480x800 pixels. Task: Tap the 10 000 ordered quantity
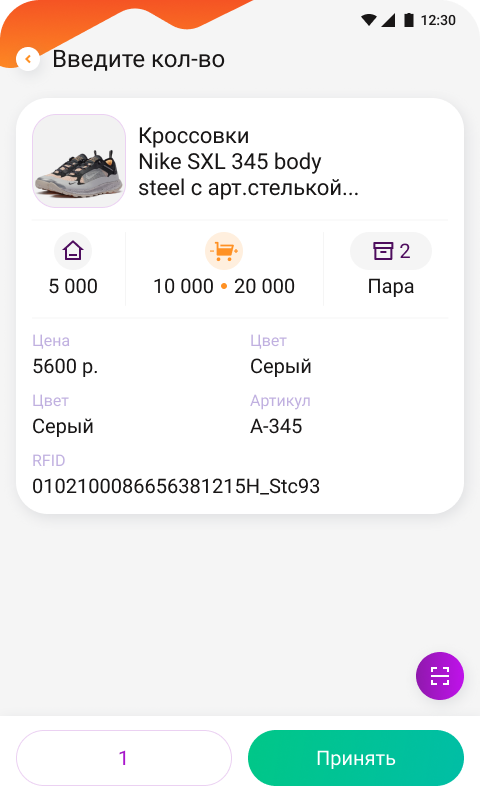184,286
